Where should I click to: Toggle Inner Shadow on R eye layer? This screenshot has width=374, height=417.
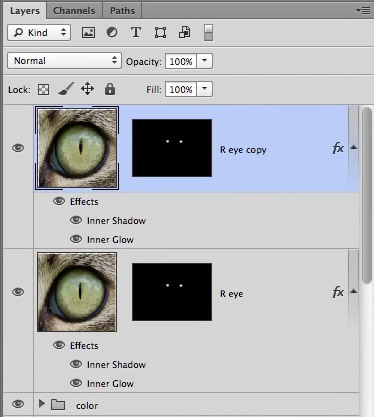click(x=76, y=364)
